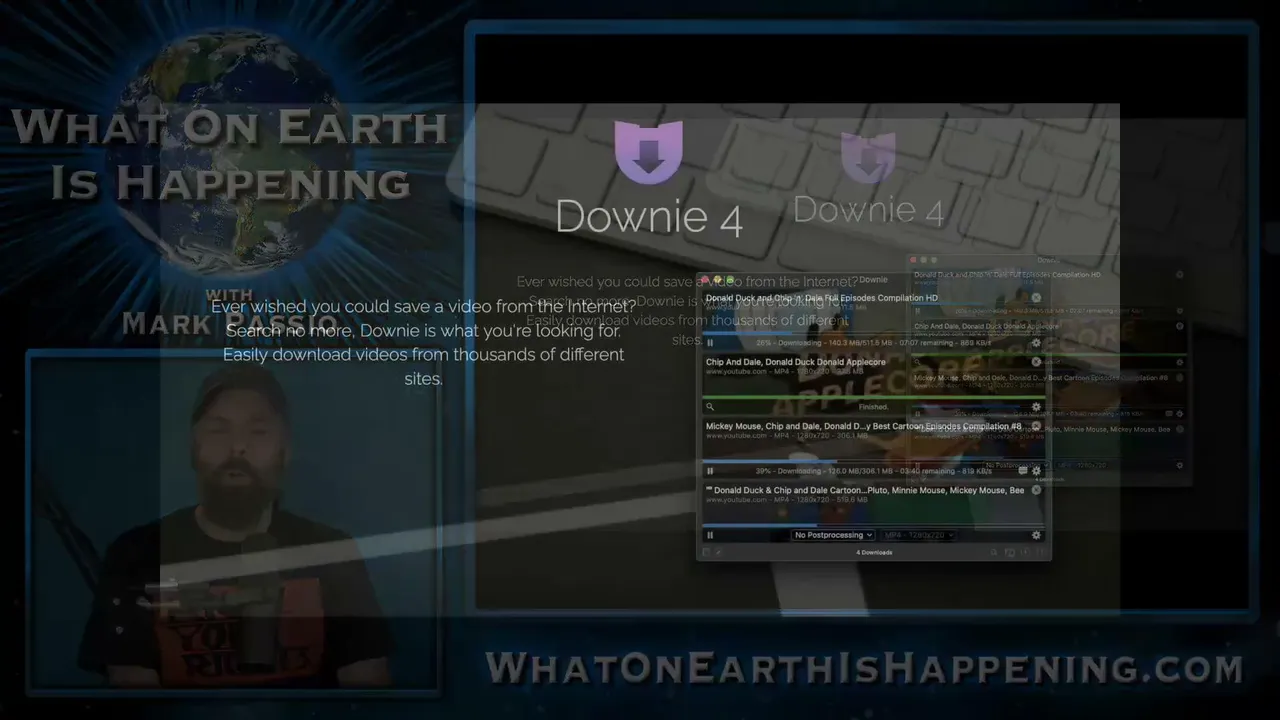Open gear settings on the Finished row
The width and height of the screenshot is (1280, 720).
tap(1036, 407)
